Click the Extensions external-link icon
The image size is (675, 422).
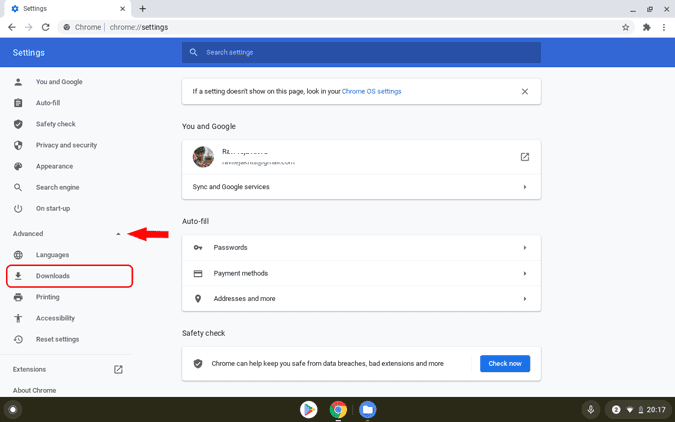[118, 369]
